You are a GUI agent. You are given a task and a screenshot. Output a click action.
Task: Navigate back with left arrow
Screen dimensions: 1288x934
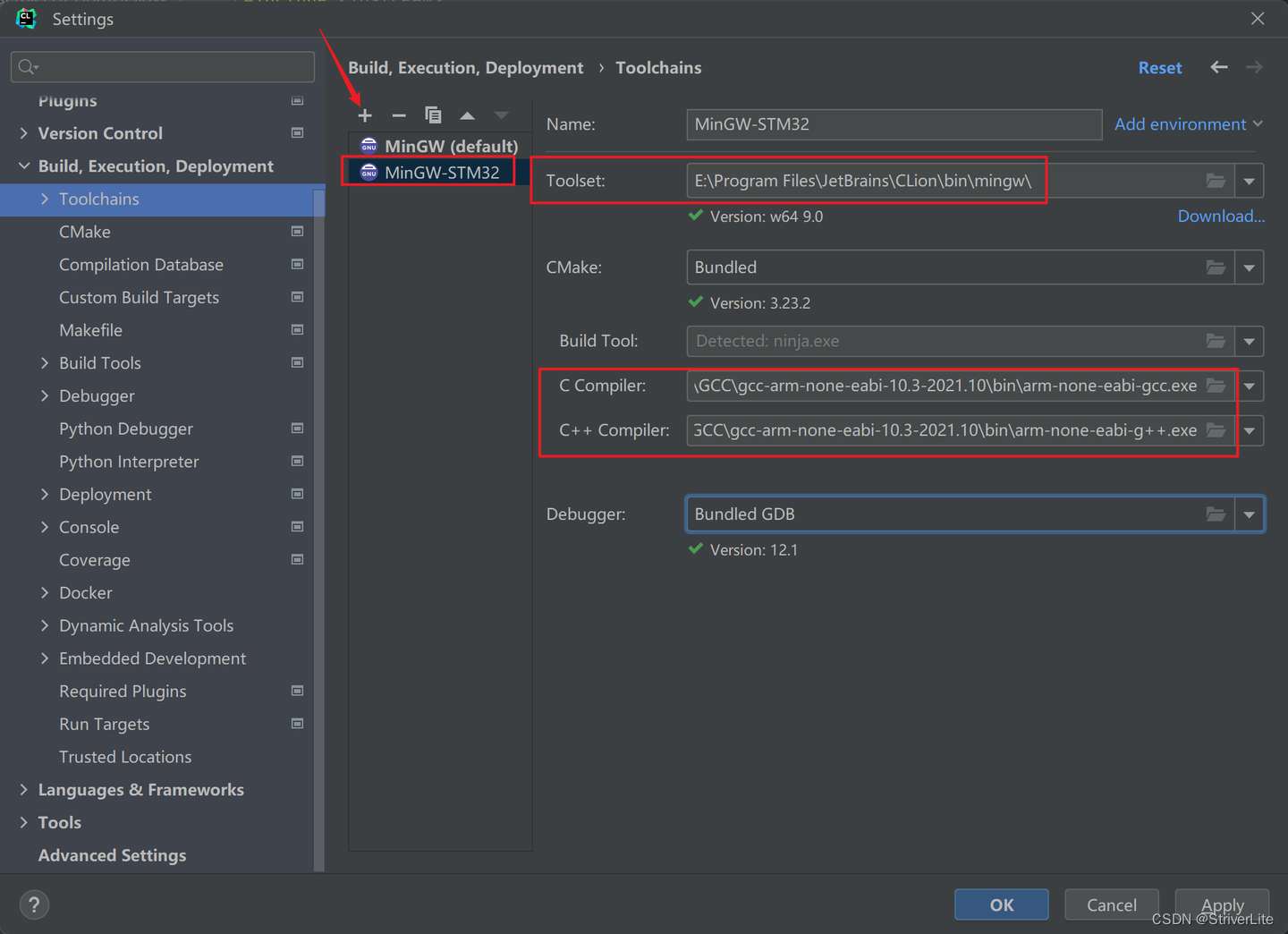coord(1218,67)
